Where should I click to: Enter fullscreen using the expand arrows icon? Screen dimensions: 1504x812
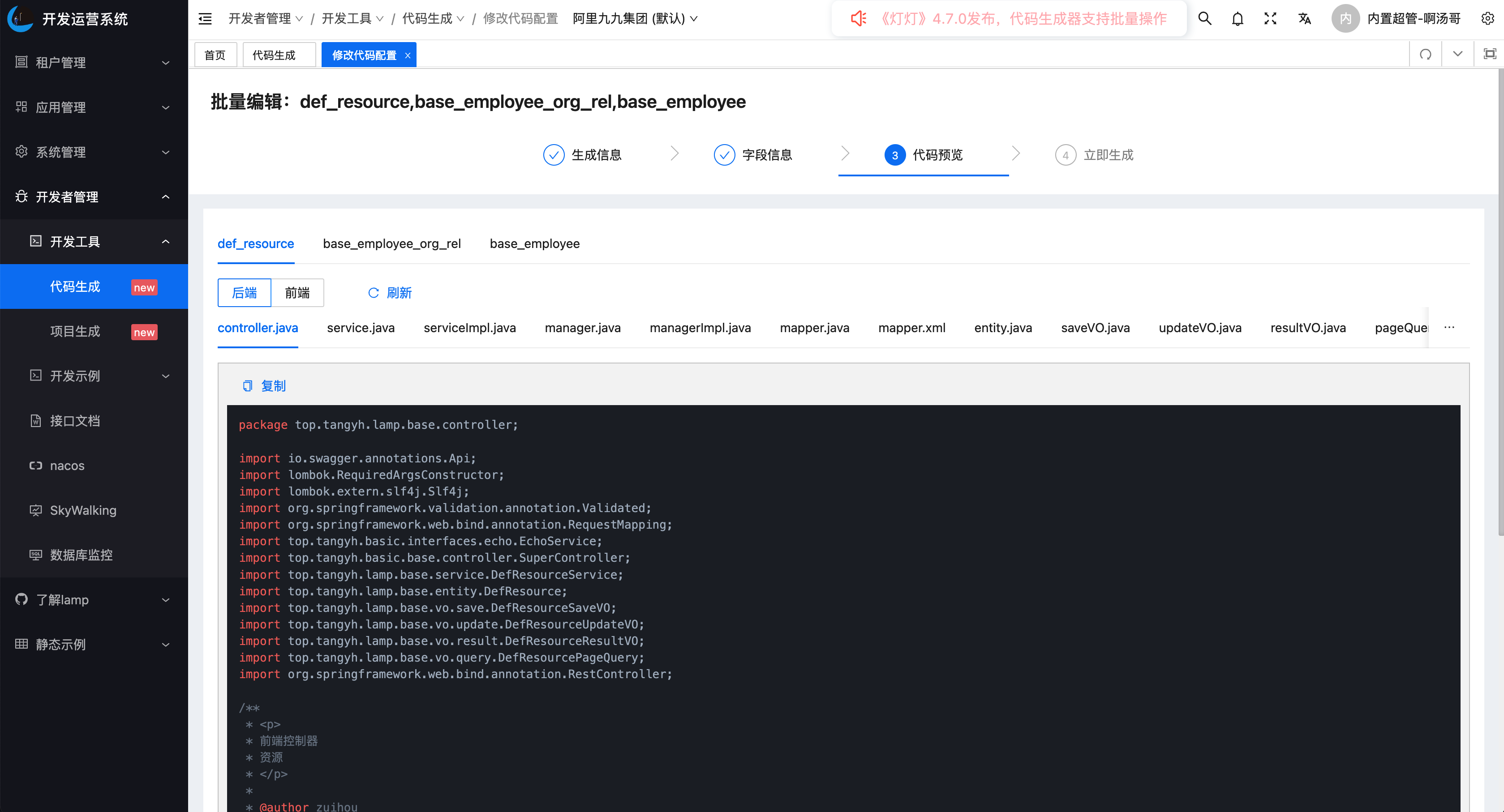click(x=1270, y=19)
